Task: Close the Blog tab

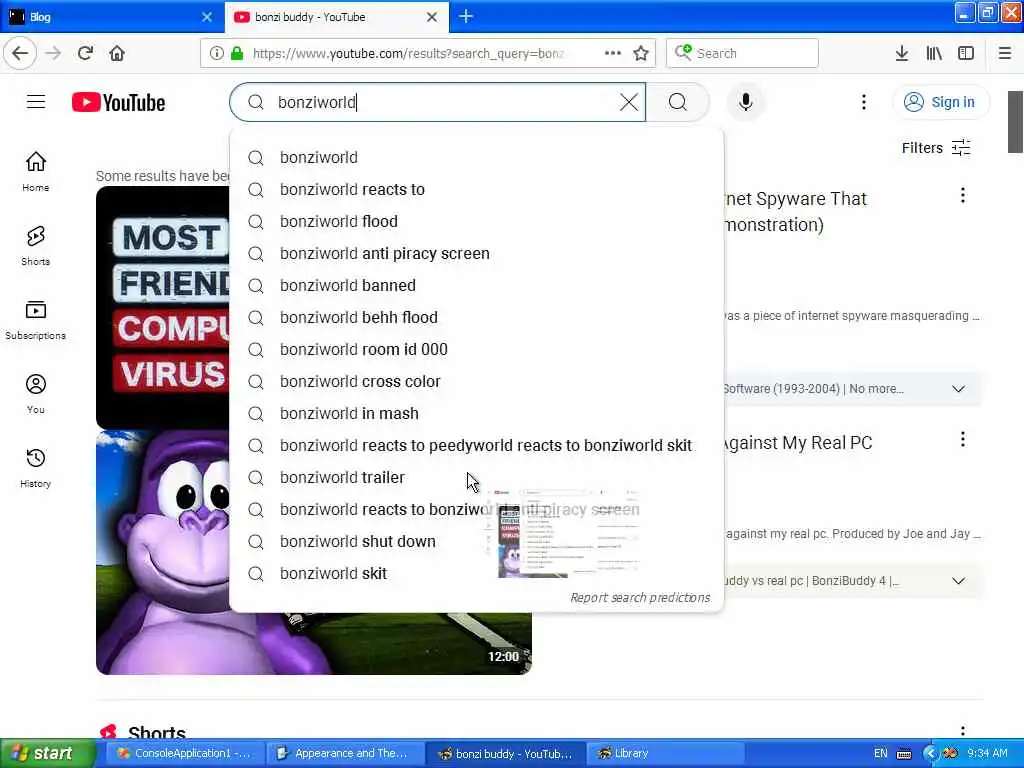Action: [x=207, y=17]
